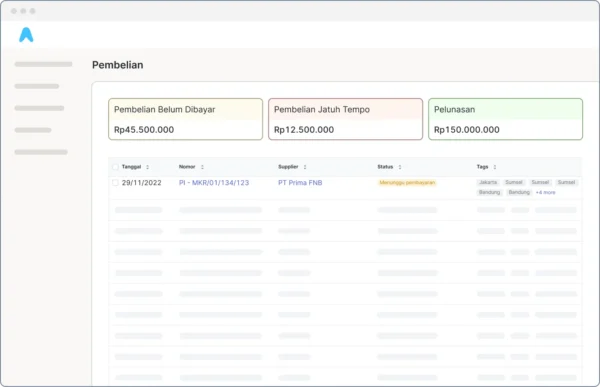
Task: Click the Jakarta tag chip
Action: pos(488,182)
